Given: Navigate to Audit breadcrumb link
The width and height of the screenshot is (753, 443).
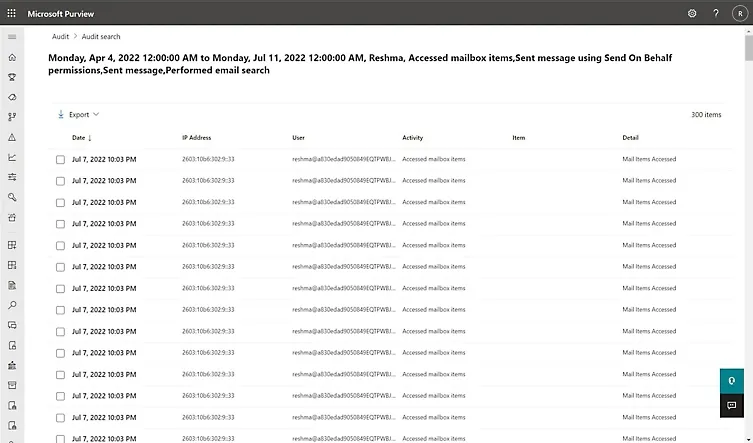Looking at the screenshot, I should [x=61, y=37].
